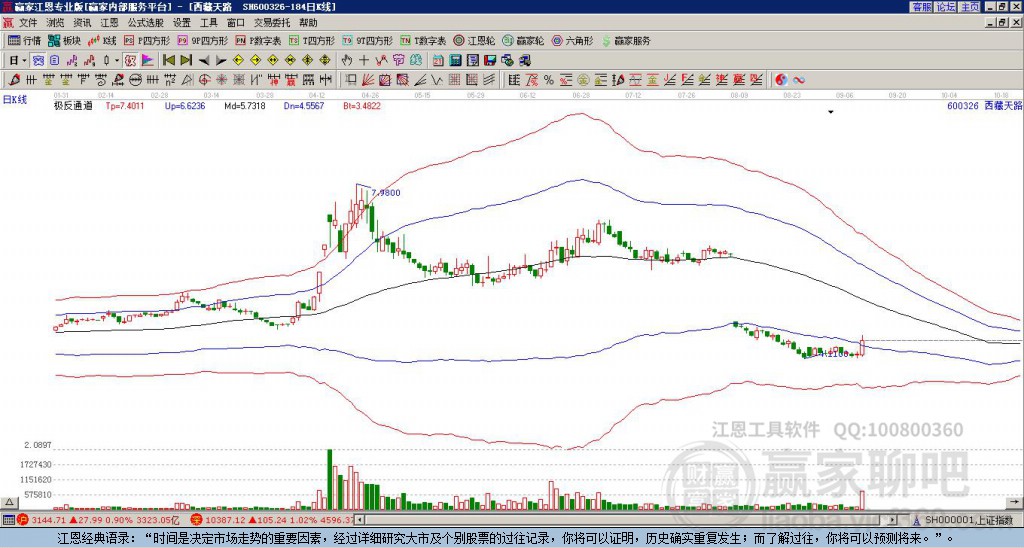1024x548 pixels.
Task: Open the 帮助 menu
Action: (308, 23)
